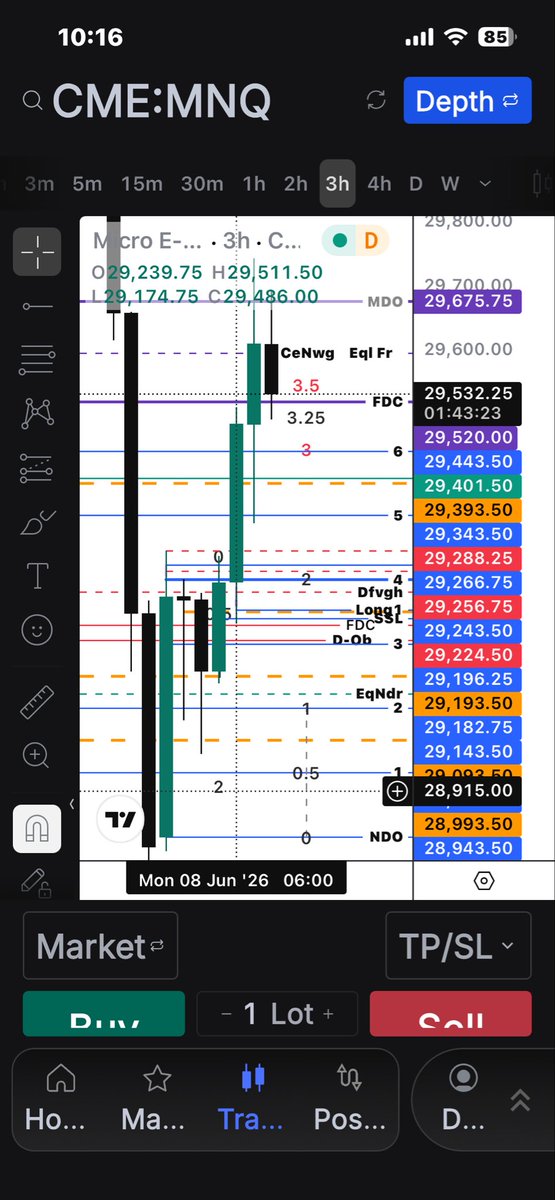The height and width of the screenshot is (1200, 555).
Task: Select the W weekly timeframe
Action: tap(450, 183)
